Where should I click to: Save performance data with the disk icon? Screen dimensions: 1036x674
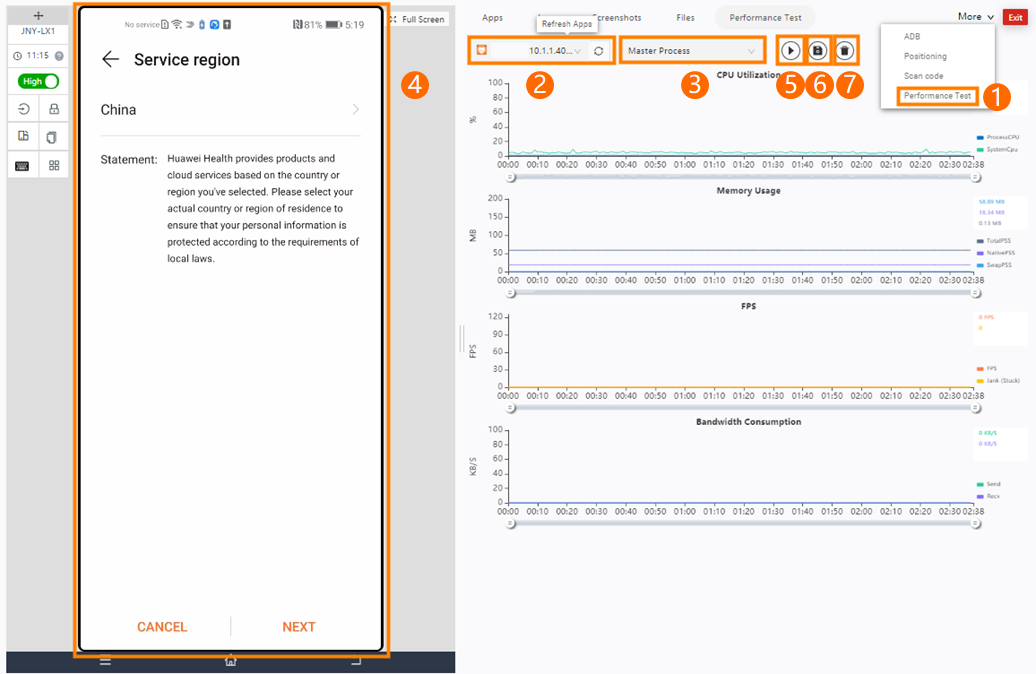[817, 51]
